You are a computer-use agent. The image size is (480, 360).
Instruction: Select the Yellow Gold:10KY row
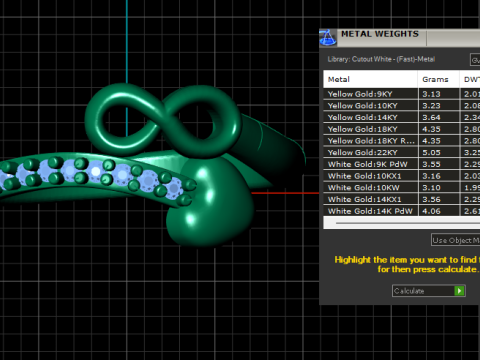point(402,106)
